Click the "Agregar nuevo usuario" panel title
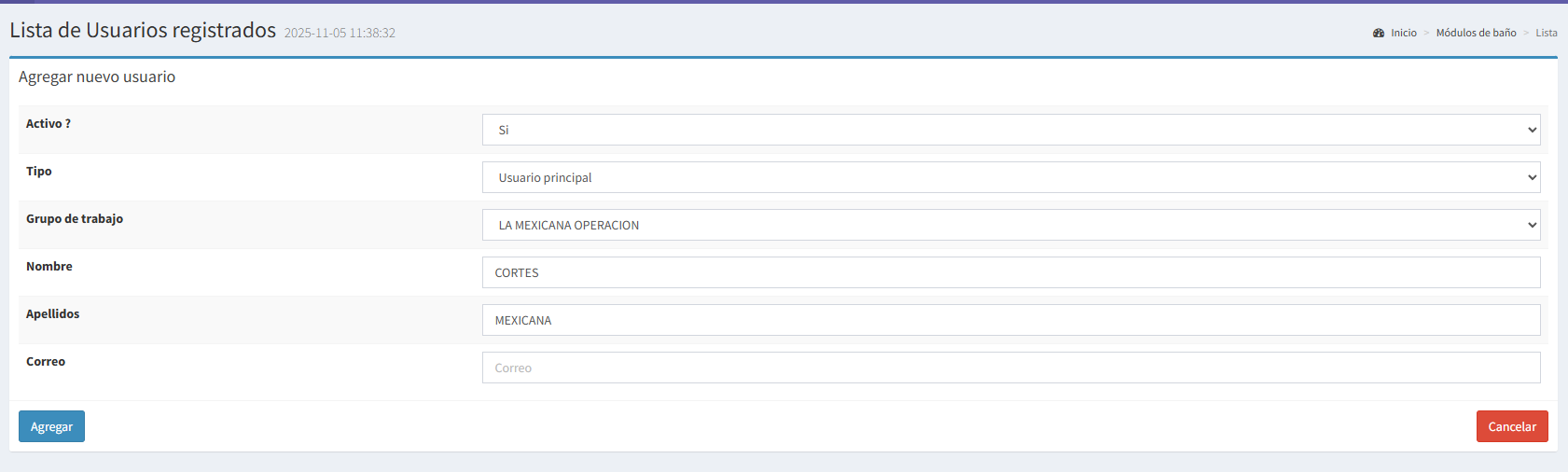 [97, 76]
